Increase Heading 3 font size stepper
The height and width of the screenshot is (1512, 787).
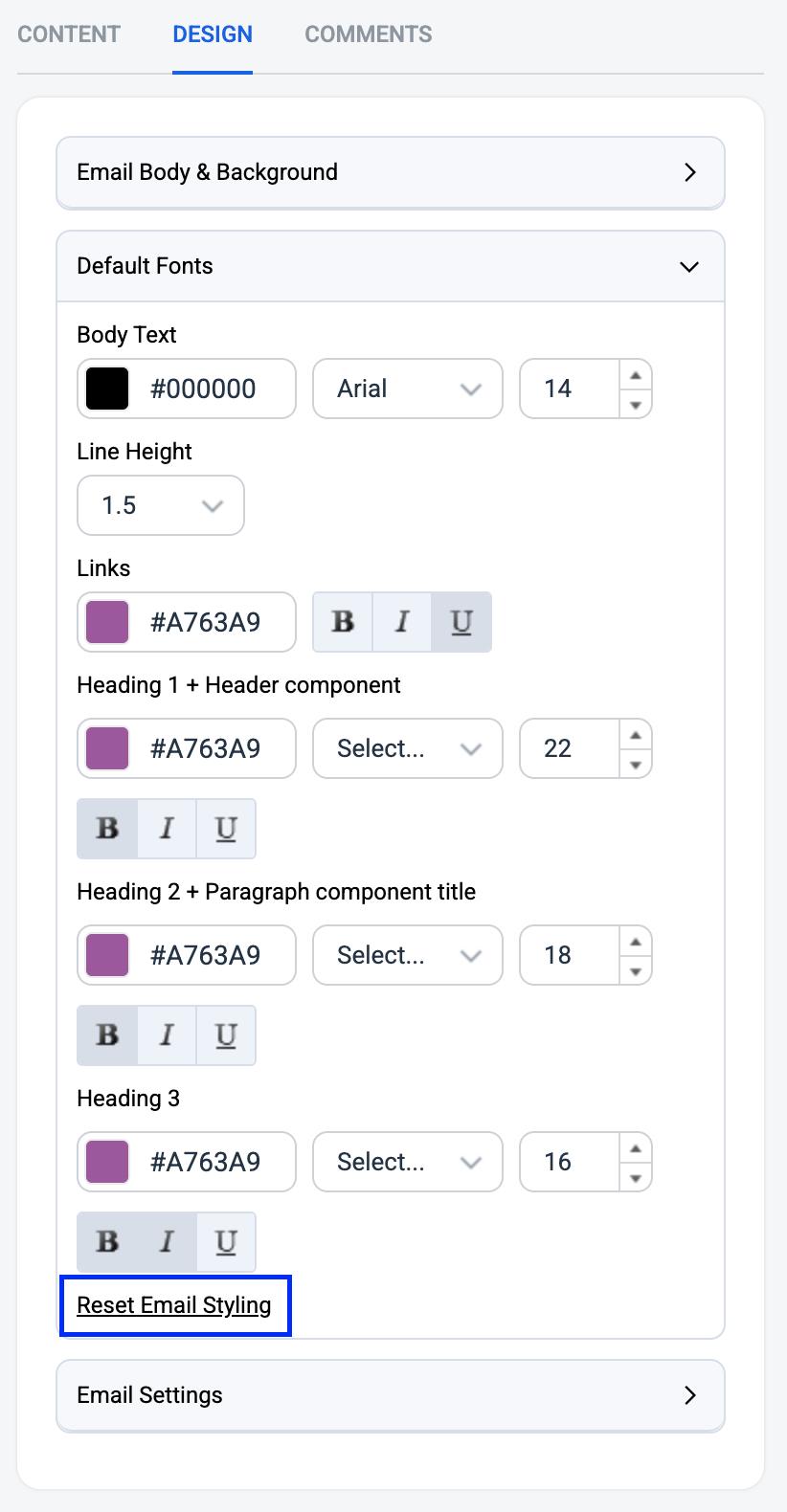[636, 1148]
